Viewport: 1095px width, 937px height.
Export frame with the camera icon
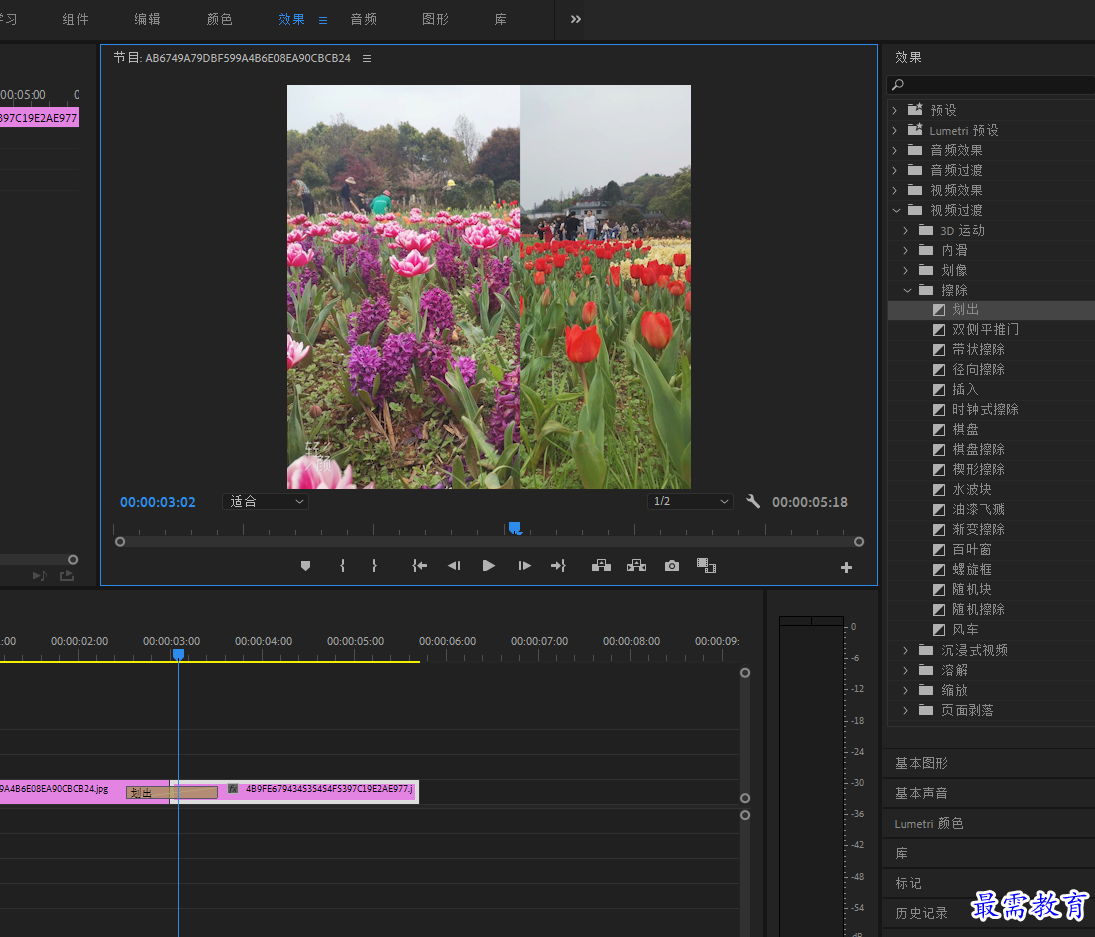(672, 566)
